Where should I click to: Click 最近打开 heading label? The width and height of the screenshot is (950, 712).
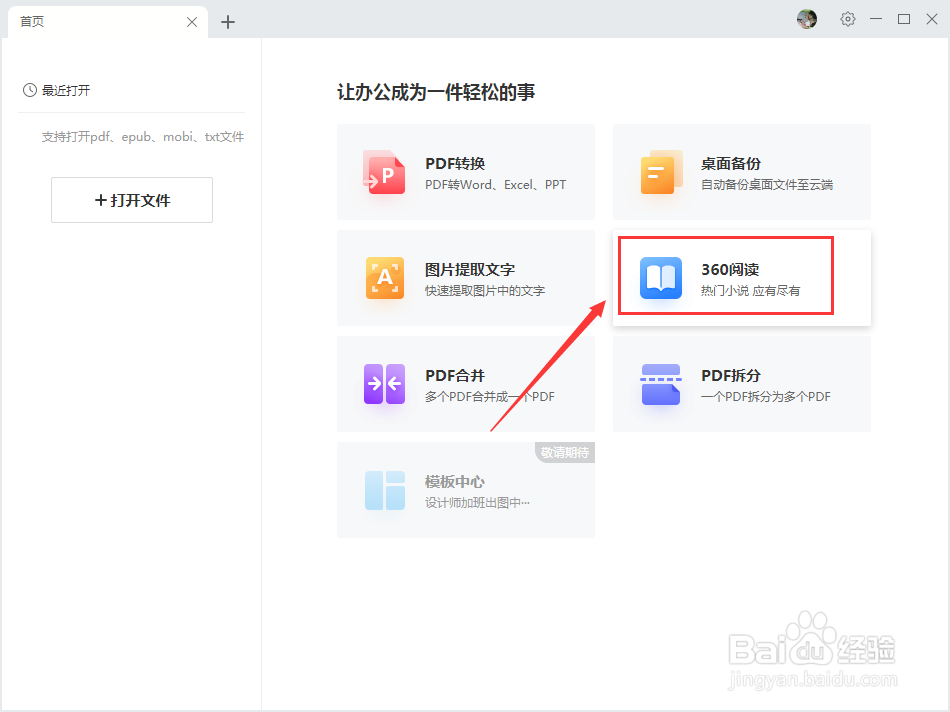[x=66, y=91]
